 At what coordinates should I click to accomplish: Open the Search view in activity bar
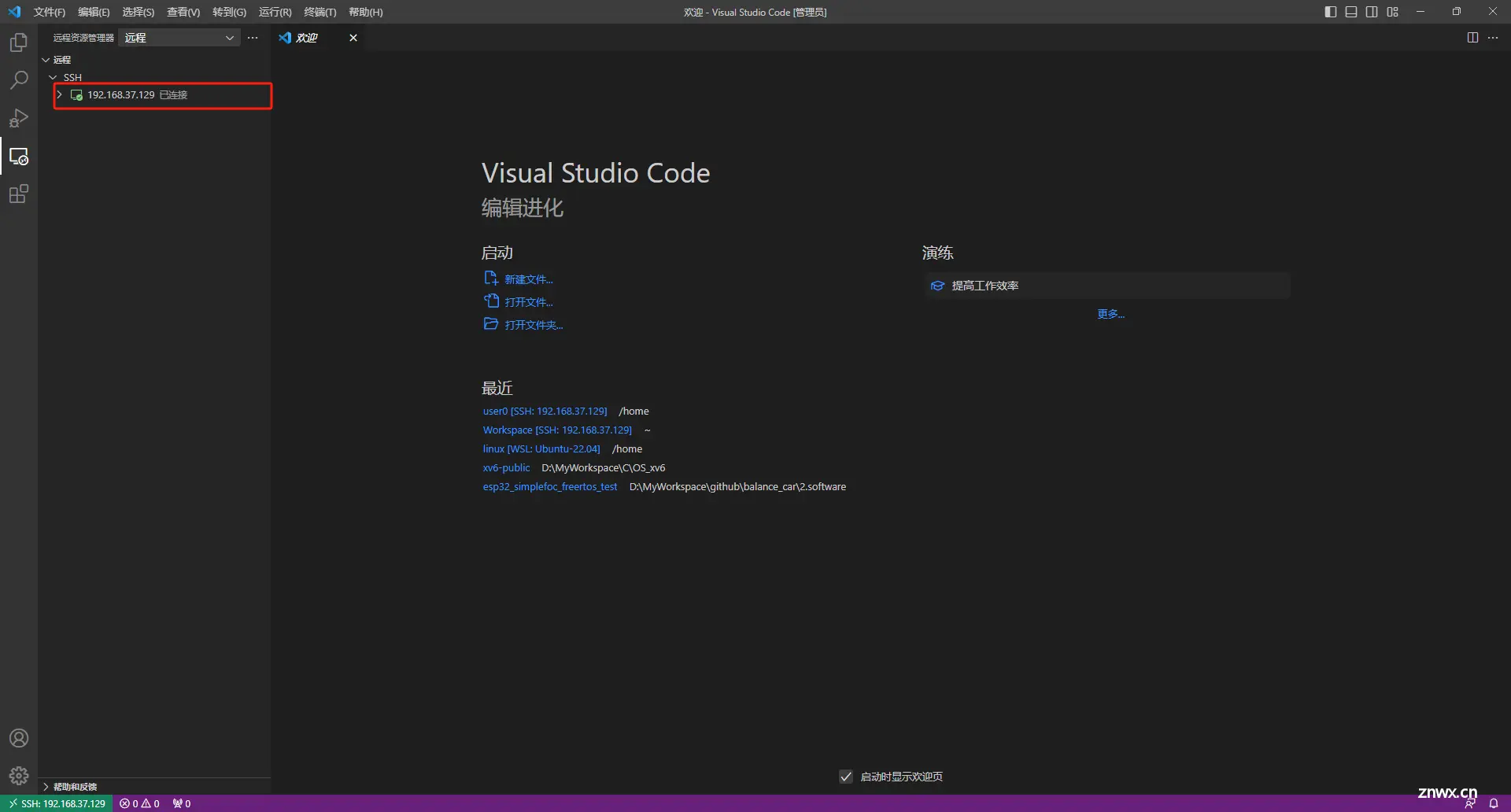click(x=19, y=80)
